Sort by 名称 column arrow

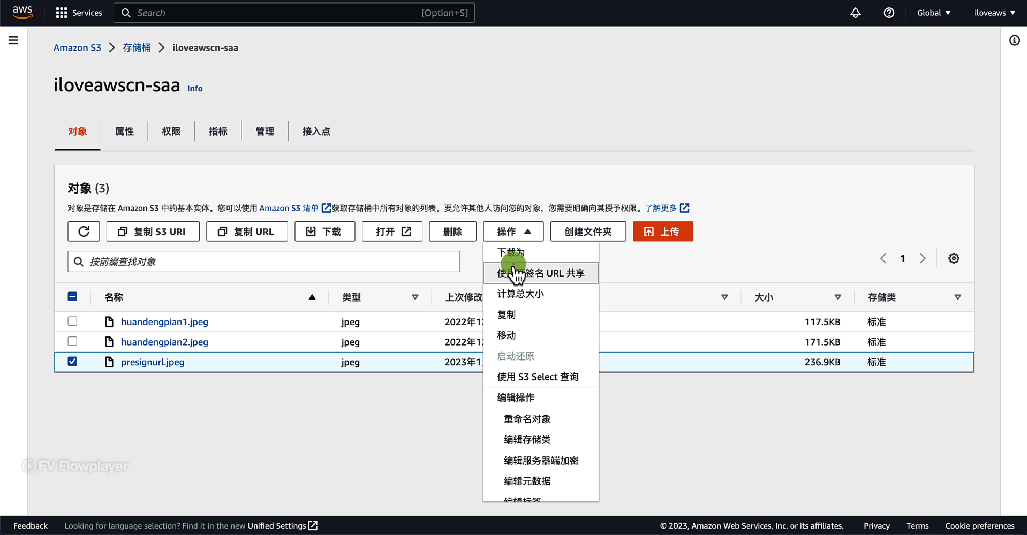[x=312, y=297]
